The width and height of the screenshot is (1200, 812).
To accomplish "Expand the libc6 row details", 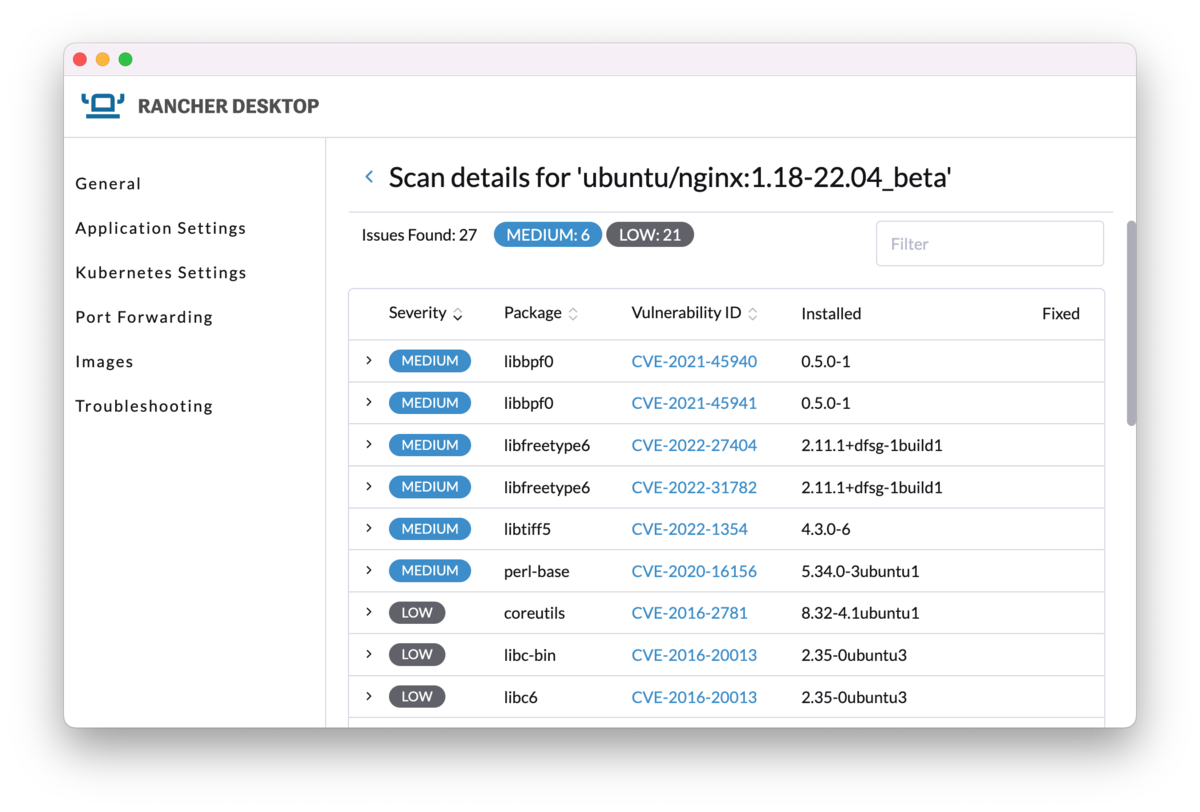I will coord(369,696).
